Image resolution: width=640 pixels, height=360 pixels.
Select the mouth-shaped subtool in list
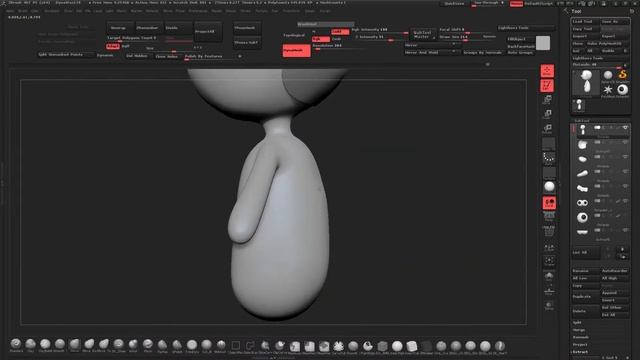pyautogui.click(x=582, y=232)
